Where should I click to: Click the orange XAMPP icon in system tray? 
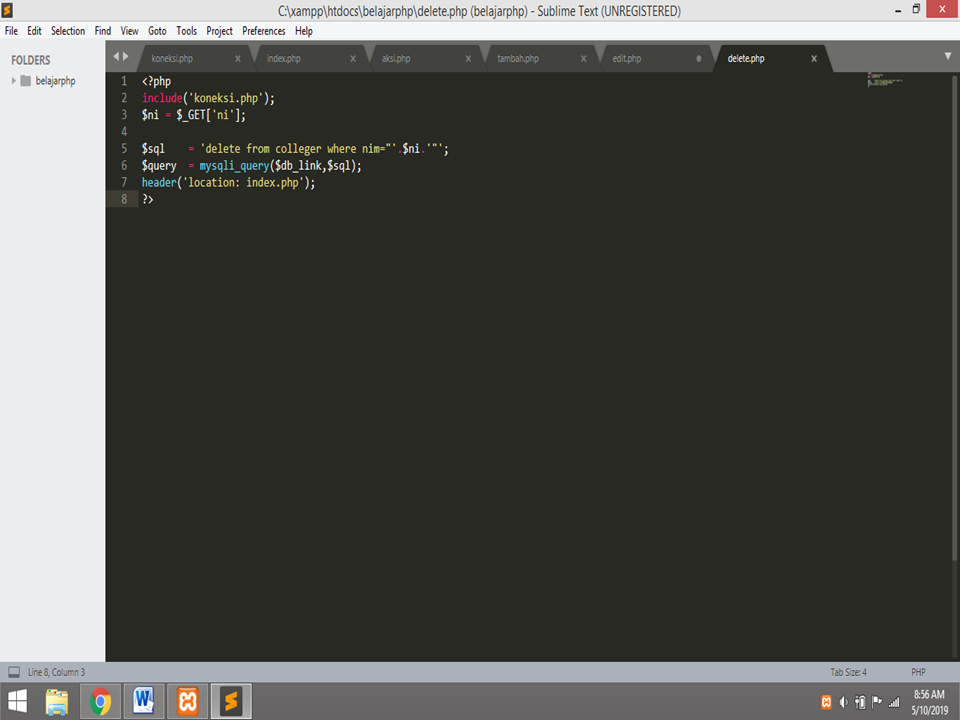(x=826, y=700)
